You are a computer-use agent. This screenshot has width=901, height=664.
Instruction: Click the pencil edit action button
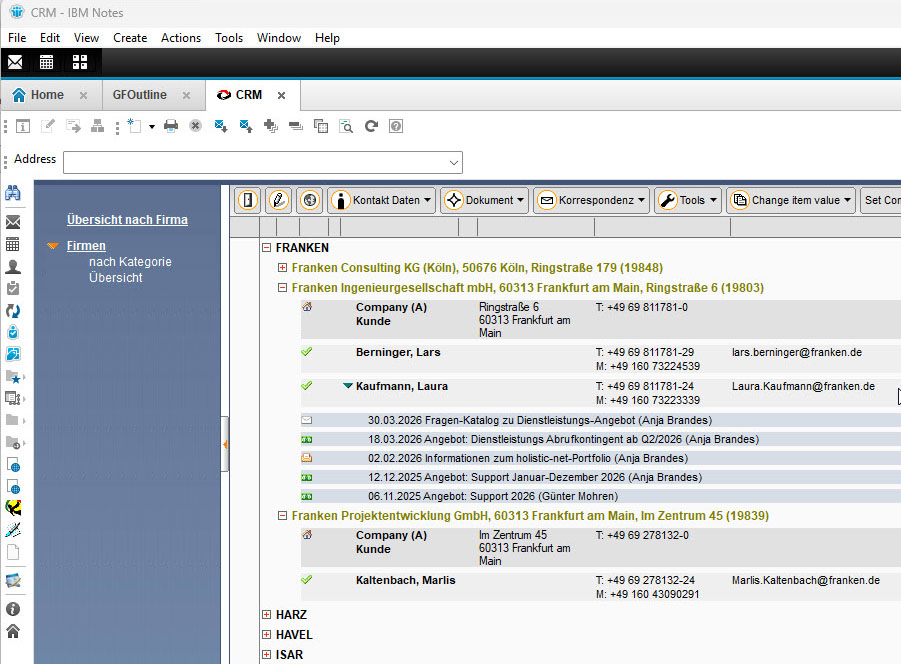(279, 200)
